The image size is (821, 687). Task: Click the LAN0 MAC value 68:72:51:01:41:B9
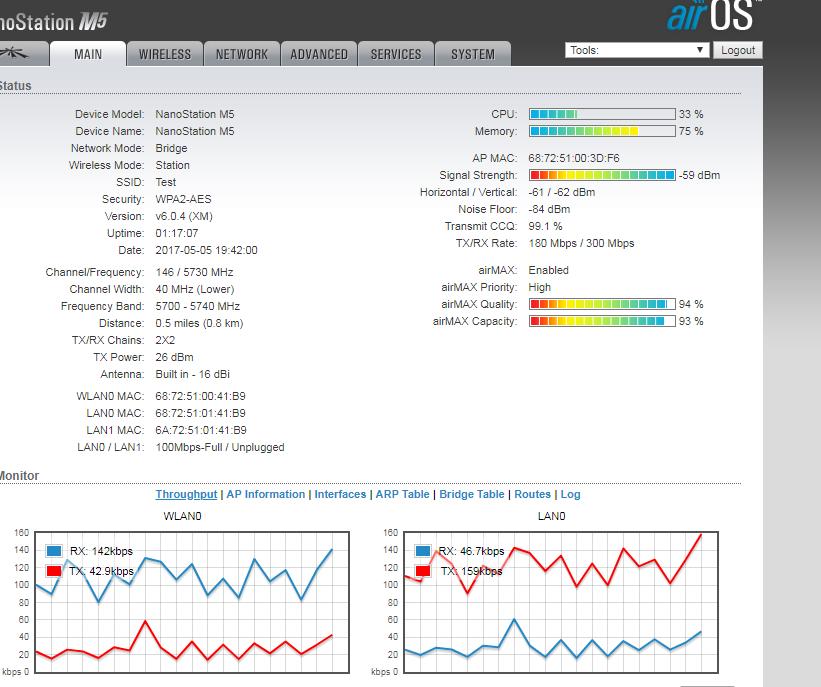201,413
